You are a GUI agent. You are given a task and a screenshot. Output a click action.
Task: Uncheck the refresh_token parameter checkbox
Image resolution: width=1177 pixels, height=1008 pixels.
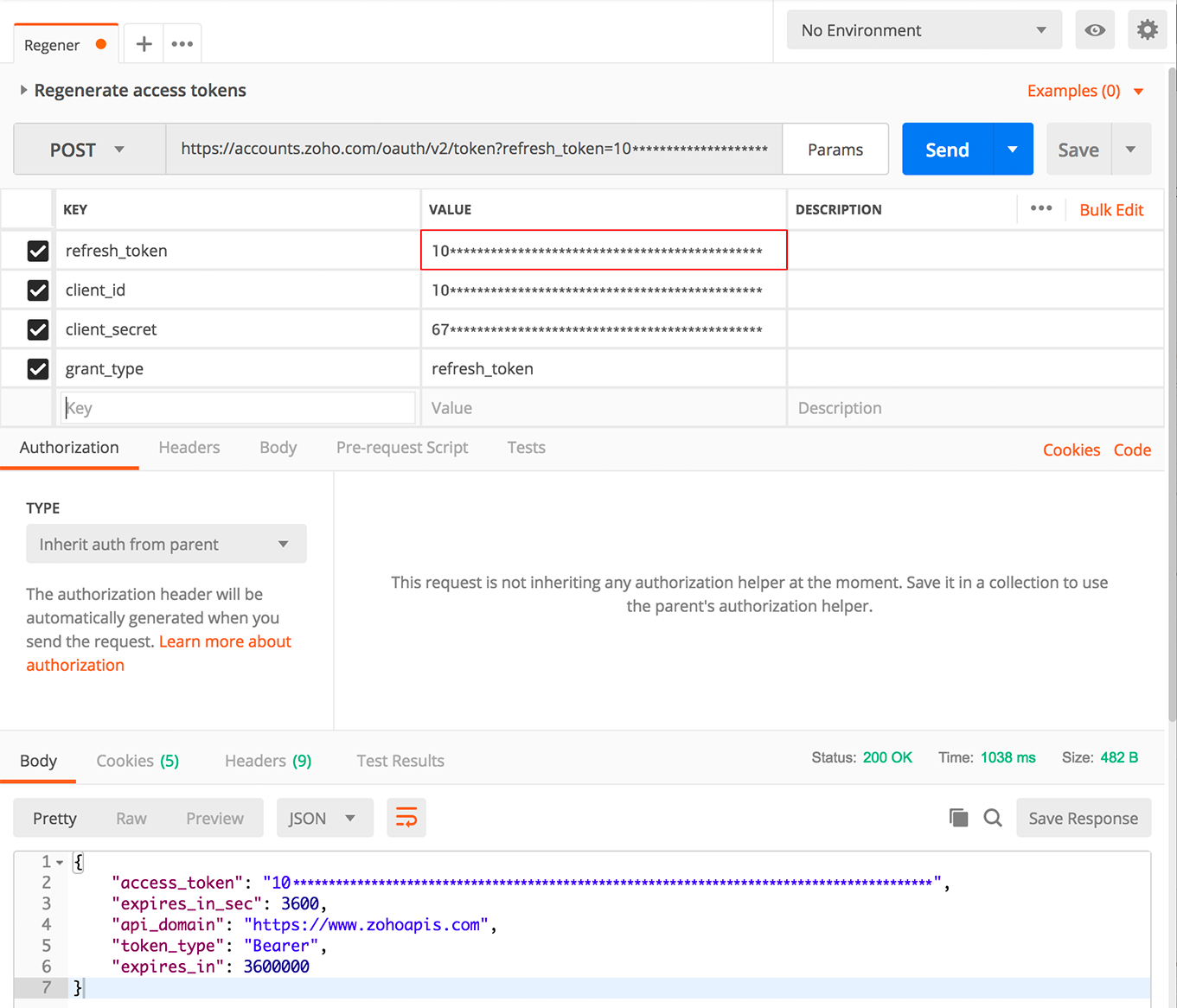(38, 251)
